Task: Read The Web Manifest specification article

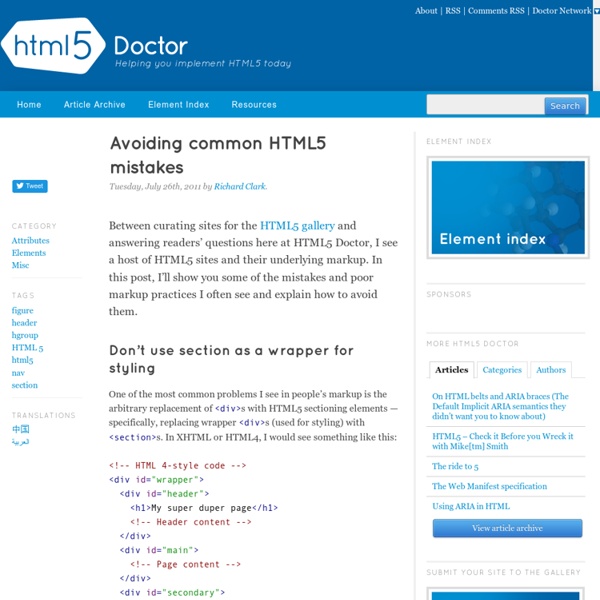Action: (x=489, y=486)
